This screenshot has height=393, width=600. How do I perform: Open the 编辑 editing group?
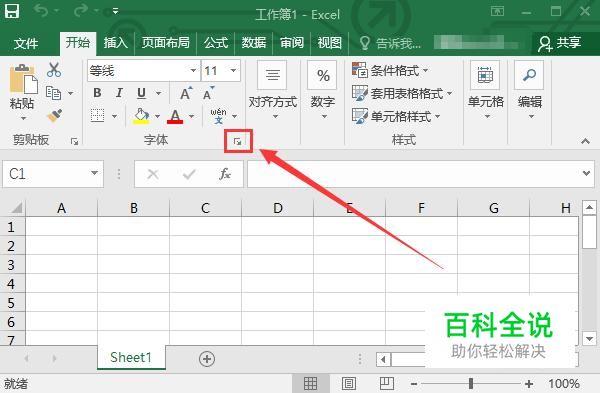(x=530, y=90)
